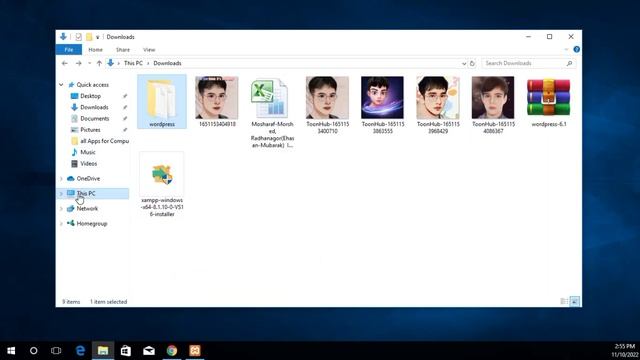Open recent locations dropdown arrow
The width and height of the screenshot is (640, 360).
(x=89, y=63)
